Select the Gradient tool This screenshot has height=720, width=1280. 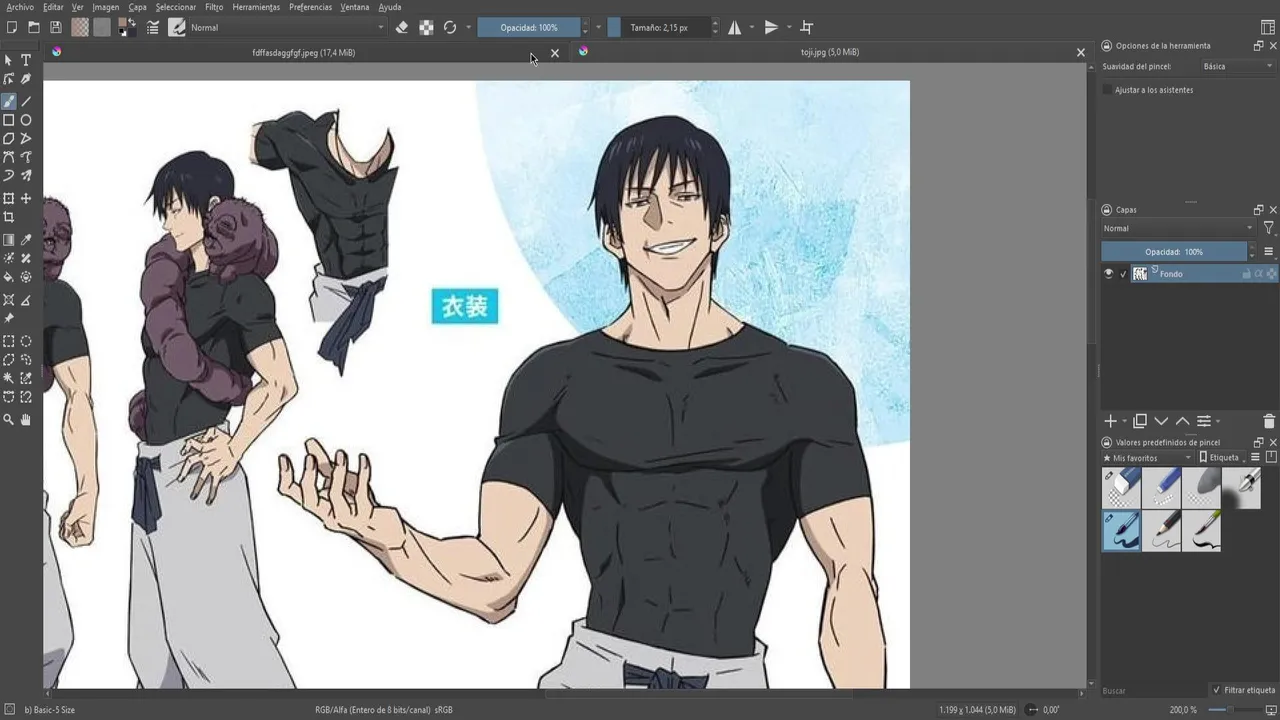(9, 240)
